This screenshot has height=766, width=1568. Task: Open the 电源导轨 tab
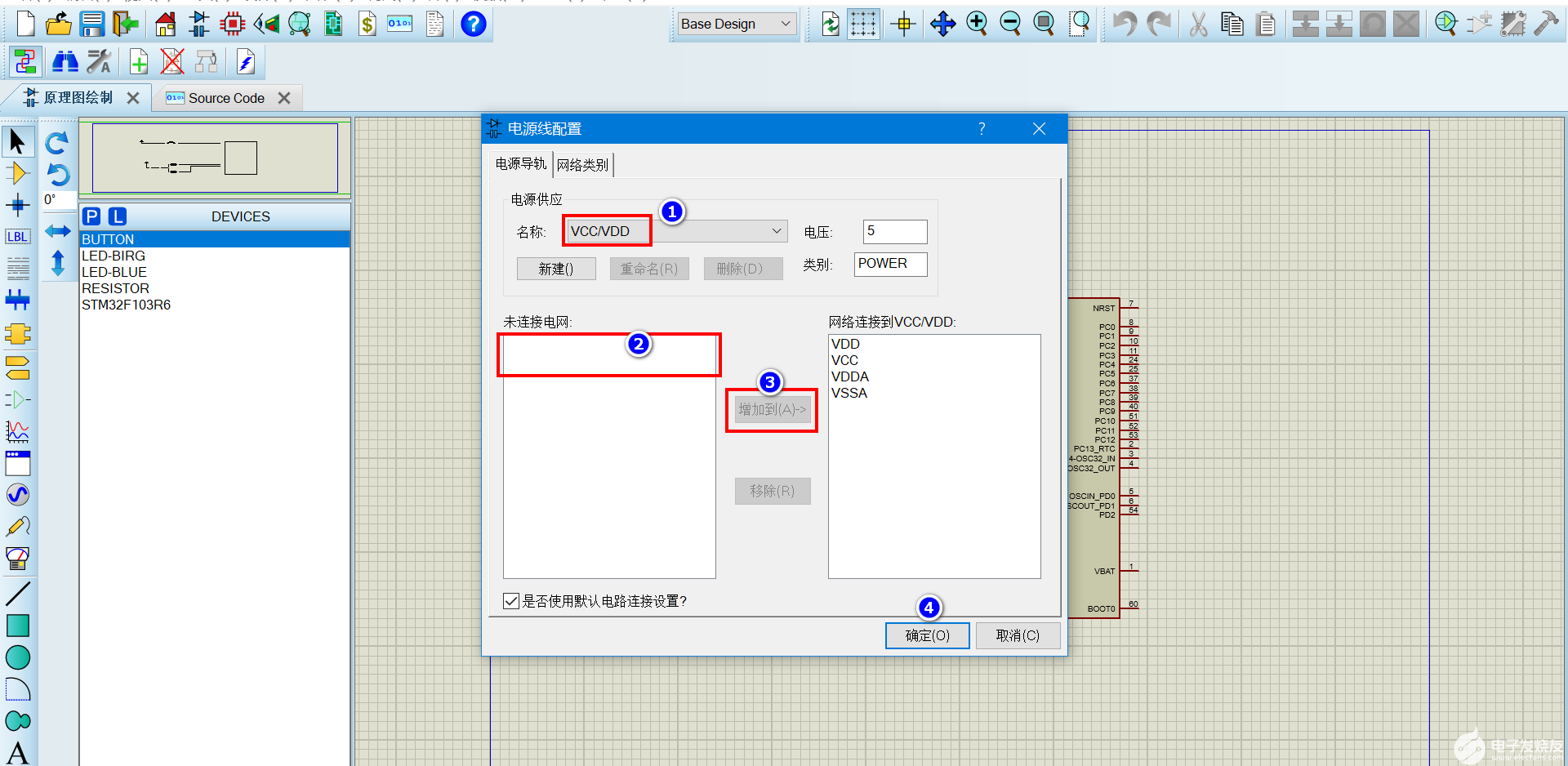tap(521, 164)
